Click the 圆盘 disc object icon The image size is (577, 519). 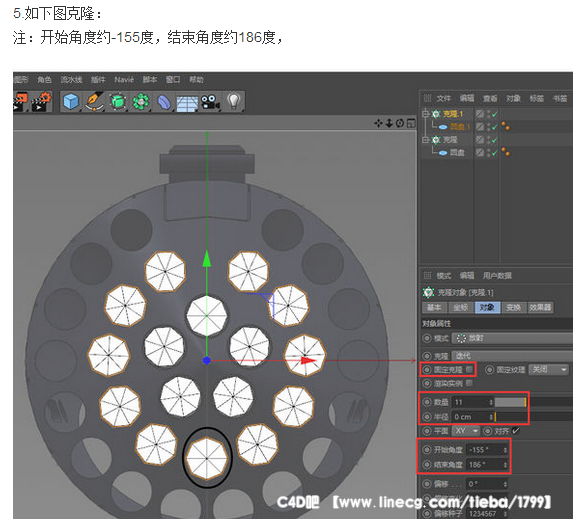(443, 152)
